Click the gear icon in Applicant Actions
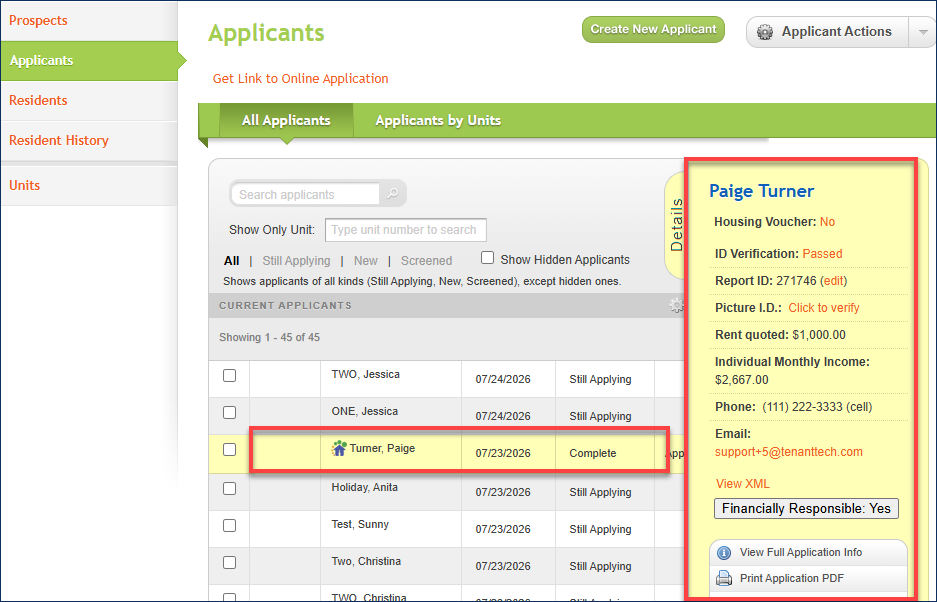Viewport: 937px width, 602px height. tap(765, 32)
